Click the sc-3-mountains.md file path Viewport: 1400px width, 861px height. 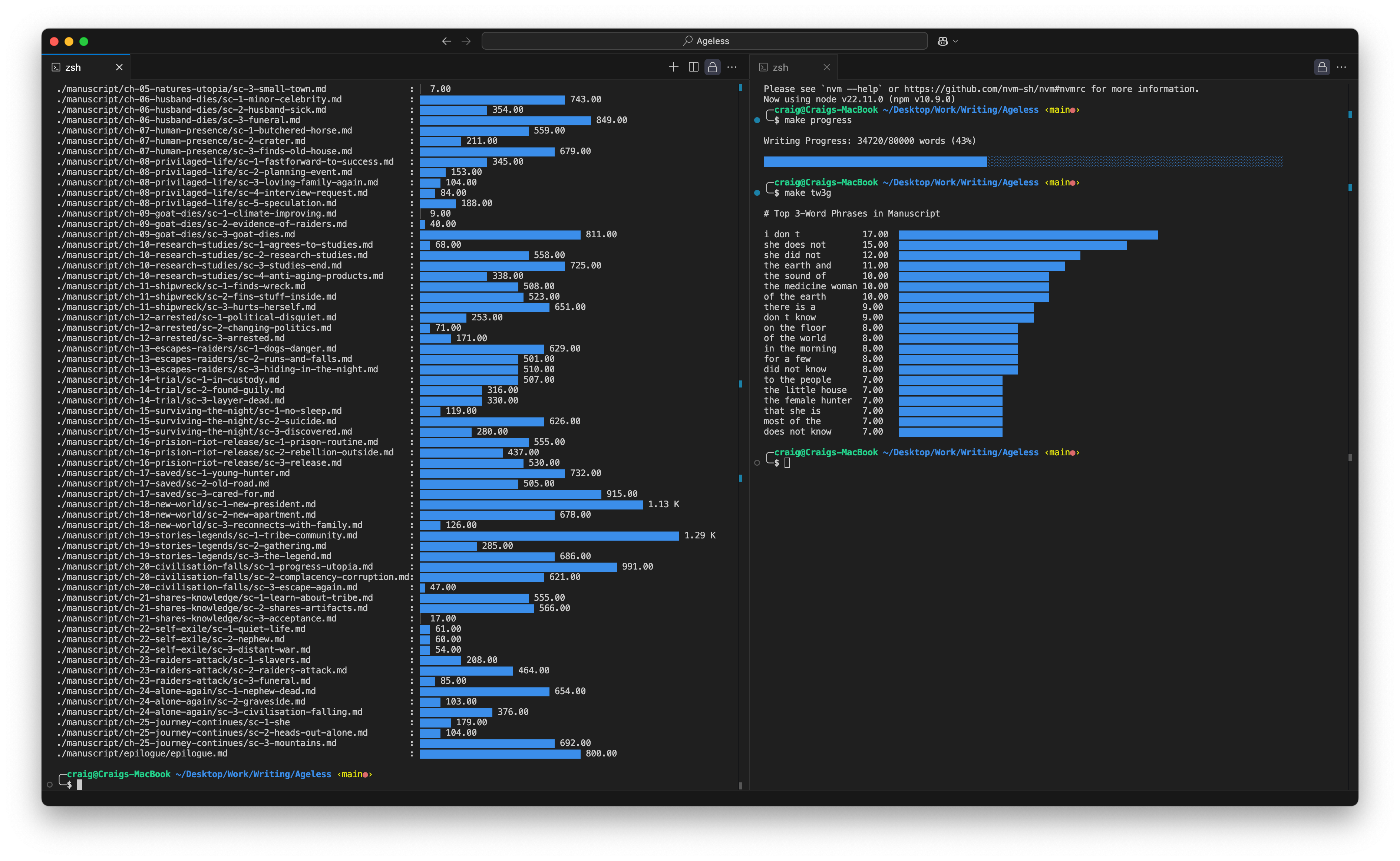pyautogui.click(x=197, y=743)
